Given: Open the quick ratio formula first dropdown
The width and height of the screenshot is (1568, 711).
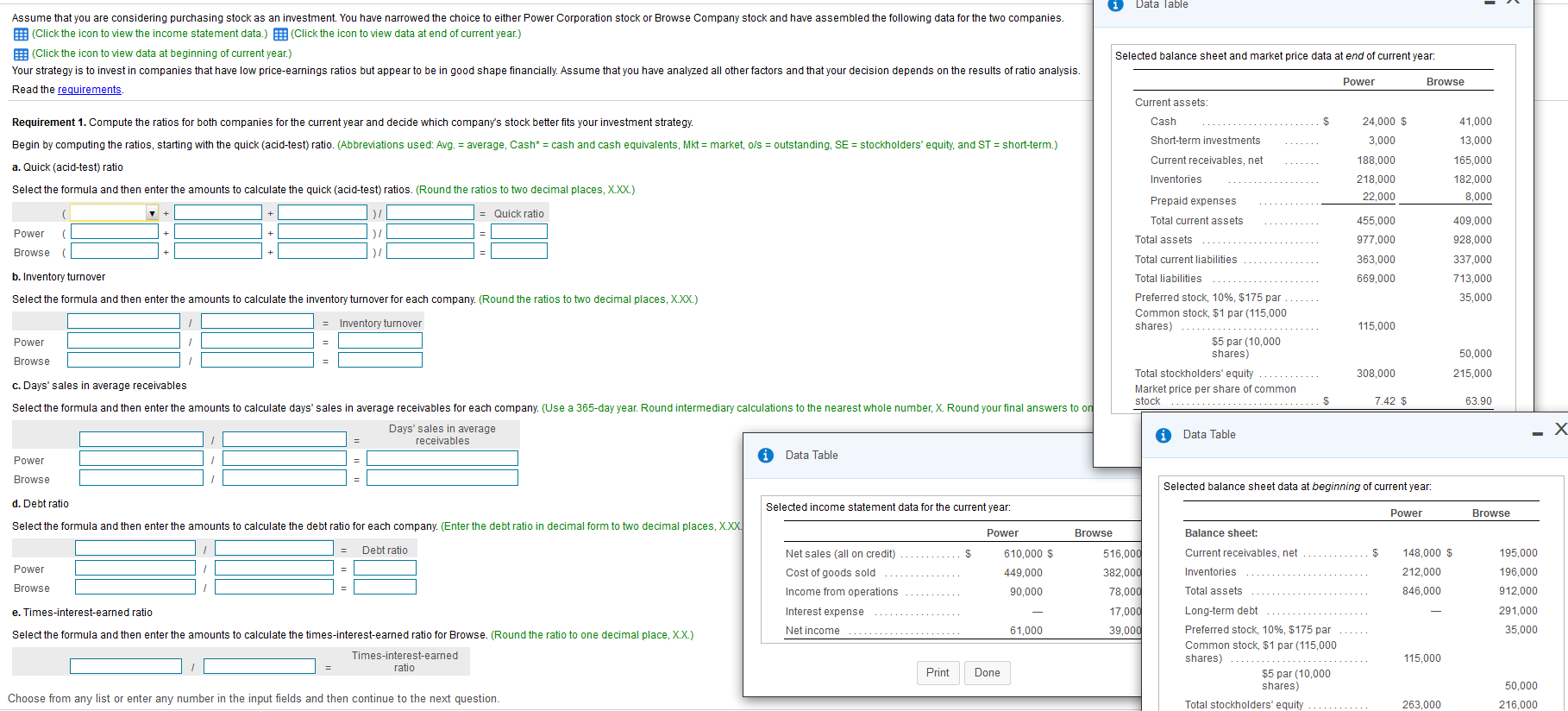Looking at the screenshot, I should tap(114, 212).
